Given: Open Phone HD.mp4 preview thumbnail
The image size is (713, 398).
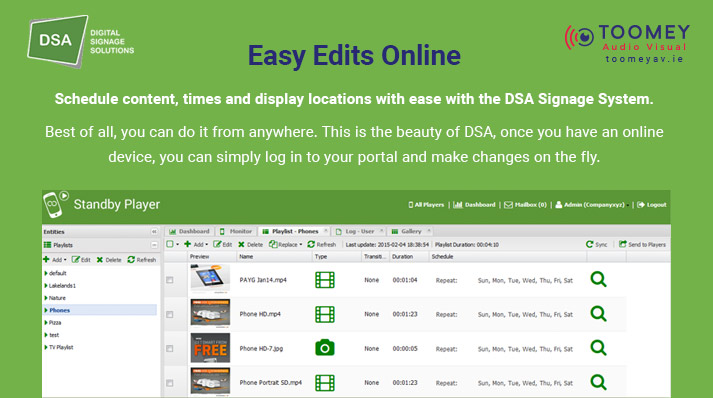Looking at the screenshot, I should click(x=210, y=313).
